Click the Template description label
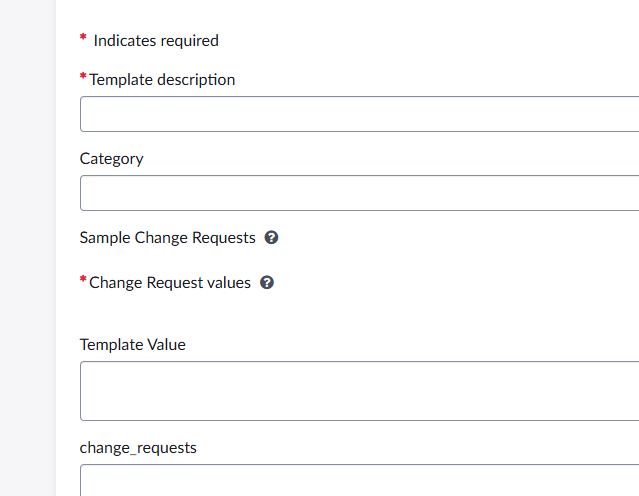Screen dimensions: 639x496 pos(162,79)
